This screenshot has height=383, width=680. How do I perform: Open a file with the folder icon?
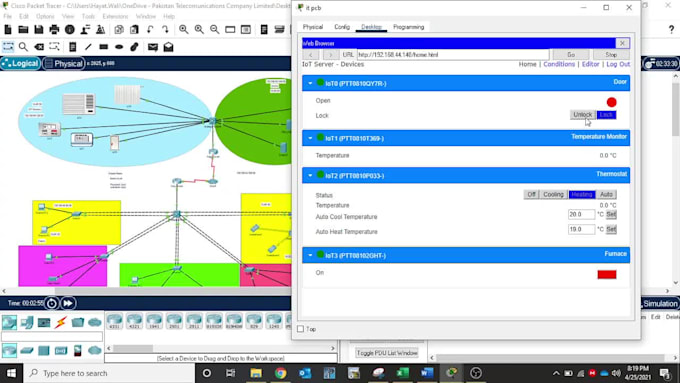tap(23, 29)
